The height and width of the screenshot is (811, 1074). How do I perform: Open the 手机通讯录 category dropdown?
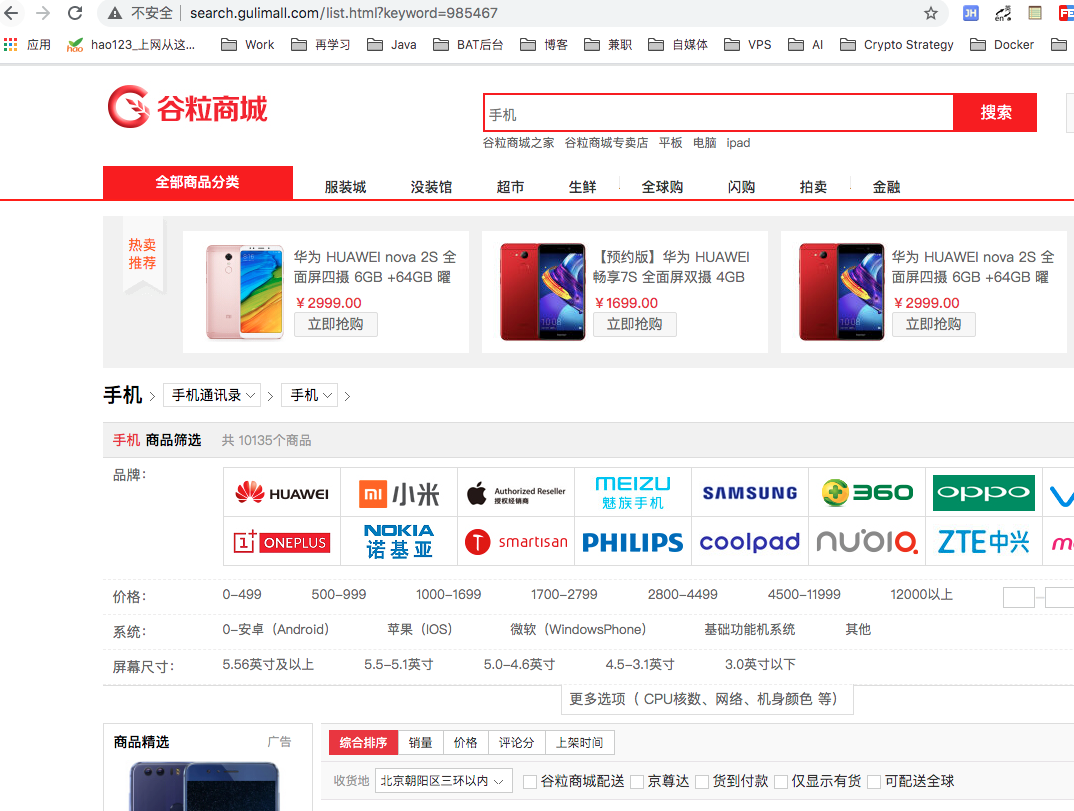tap(212, 395)
